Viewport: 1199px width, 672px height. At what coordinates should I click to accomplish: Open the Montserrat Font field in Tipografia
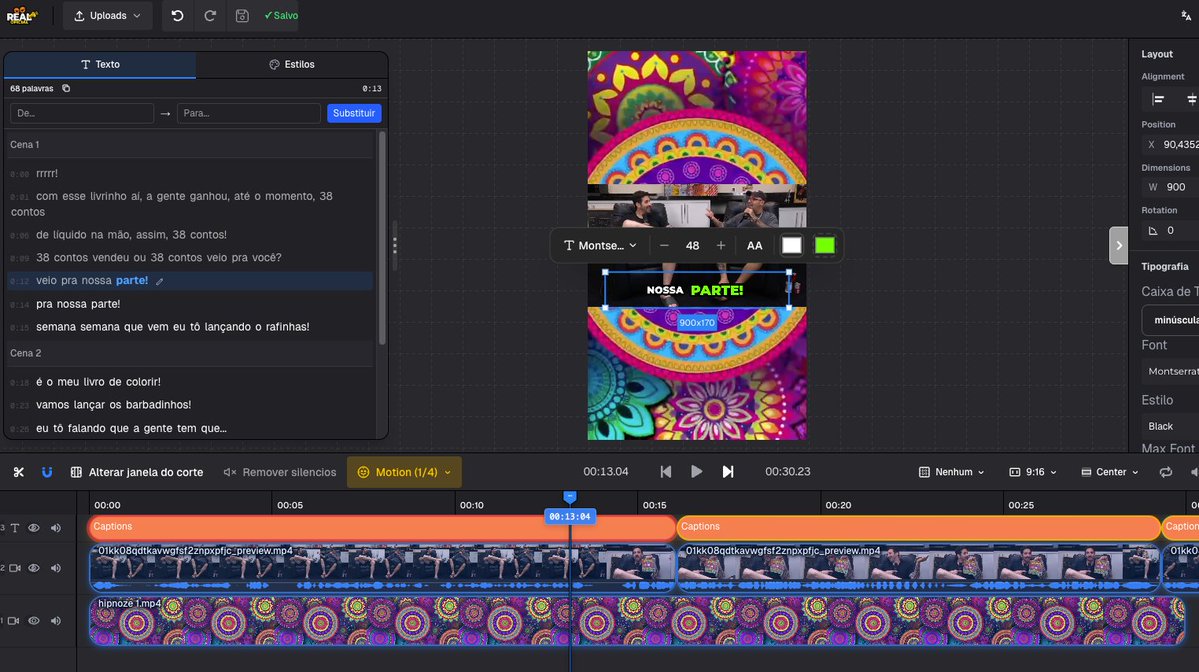click(x=1171, y=371)
